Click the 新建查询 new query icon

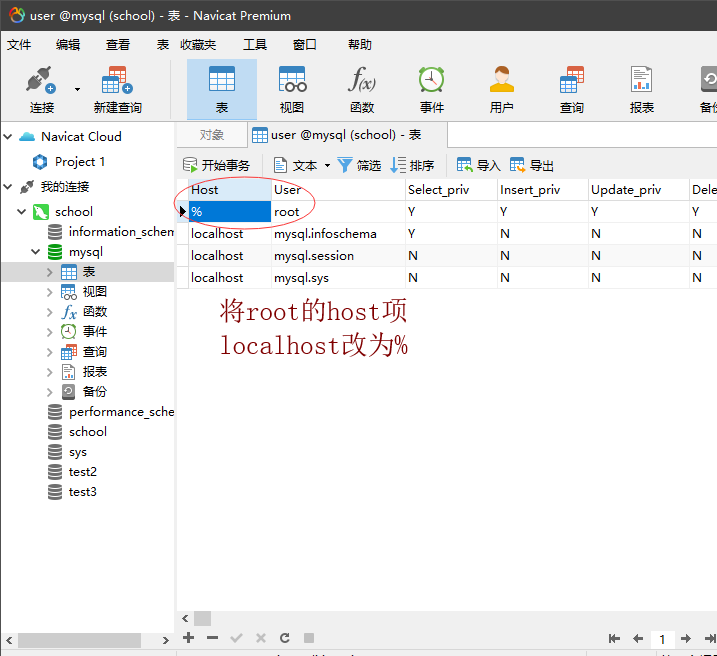(118, 90)
